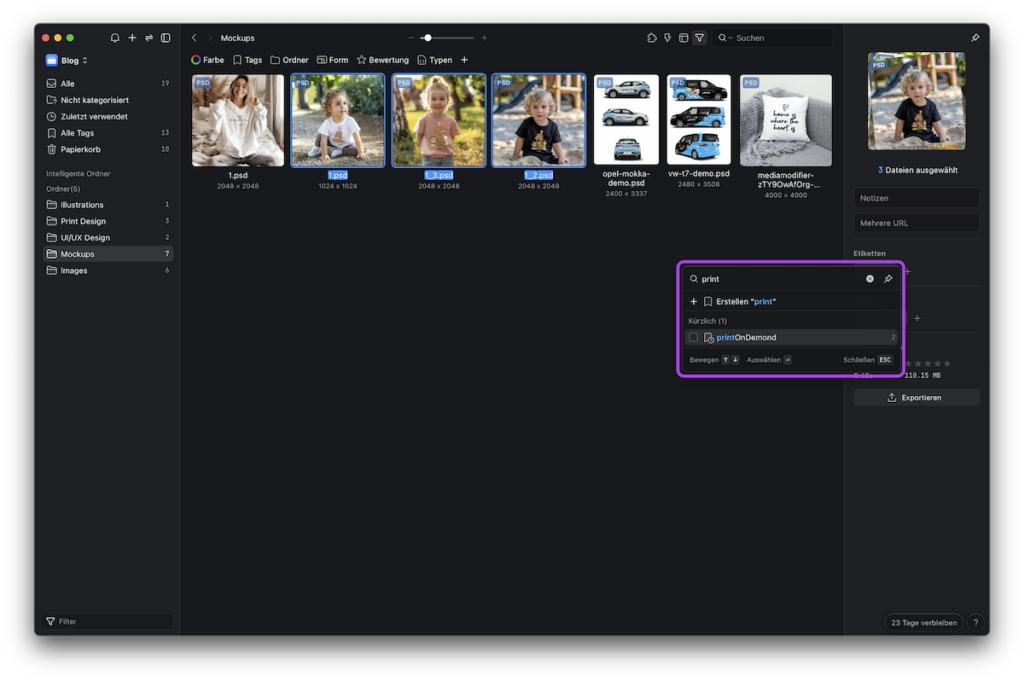The width and height of the screenshot is (1024, 681).
Task: Click the Exportieren button
Action: pos(916,398)
